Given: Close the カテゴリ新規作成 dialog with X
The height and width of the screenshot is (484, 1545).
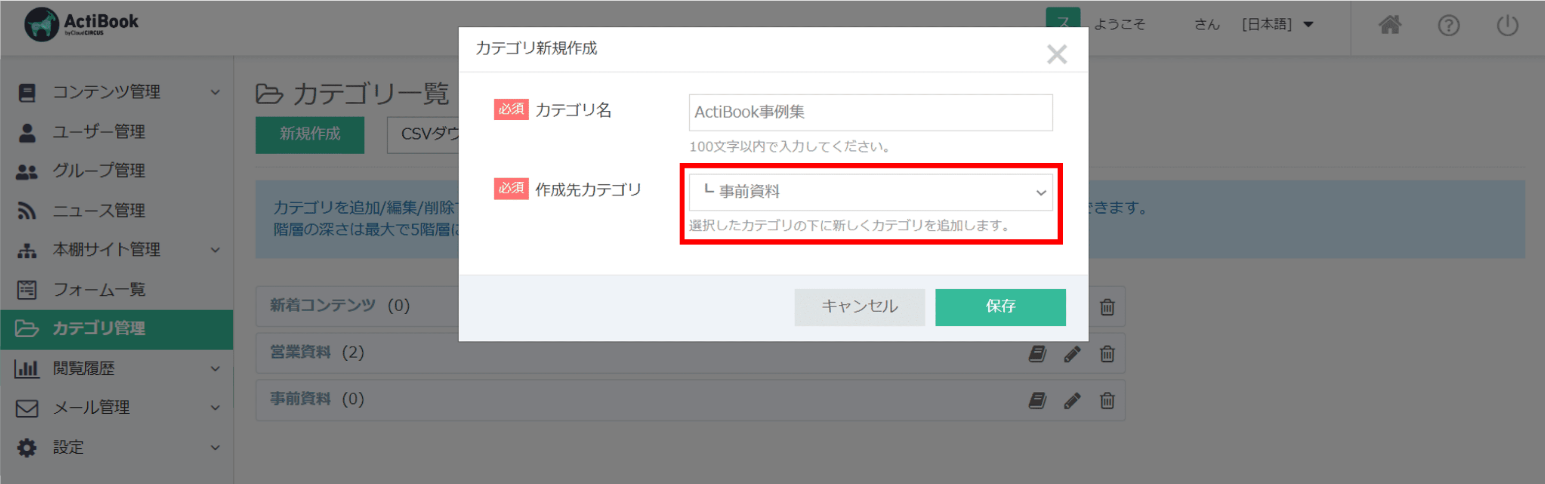Looking at the screenshot, I should coord(1056,54).
